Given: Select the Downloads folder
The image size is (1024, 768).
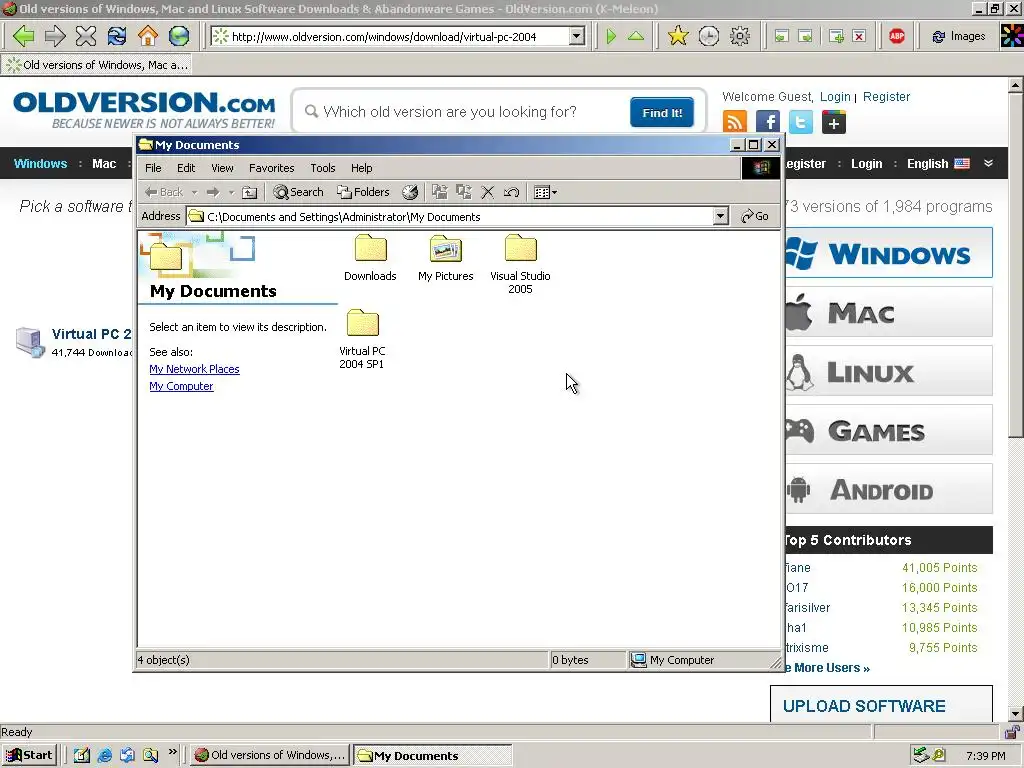Looking at the screenshot, I should point(370,258).
